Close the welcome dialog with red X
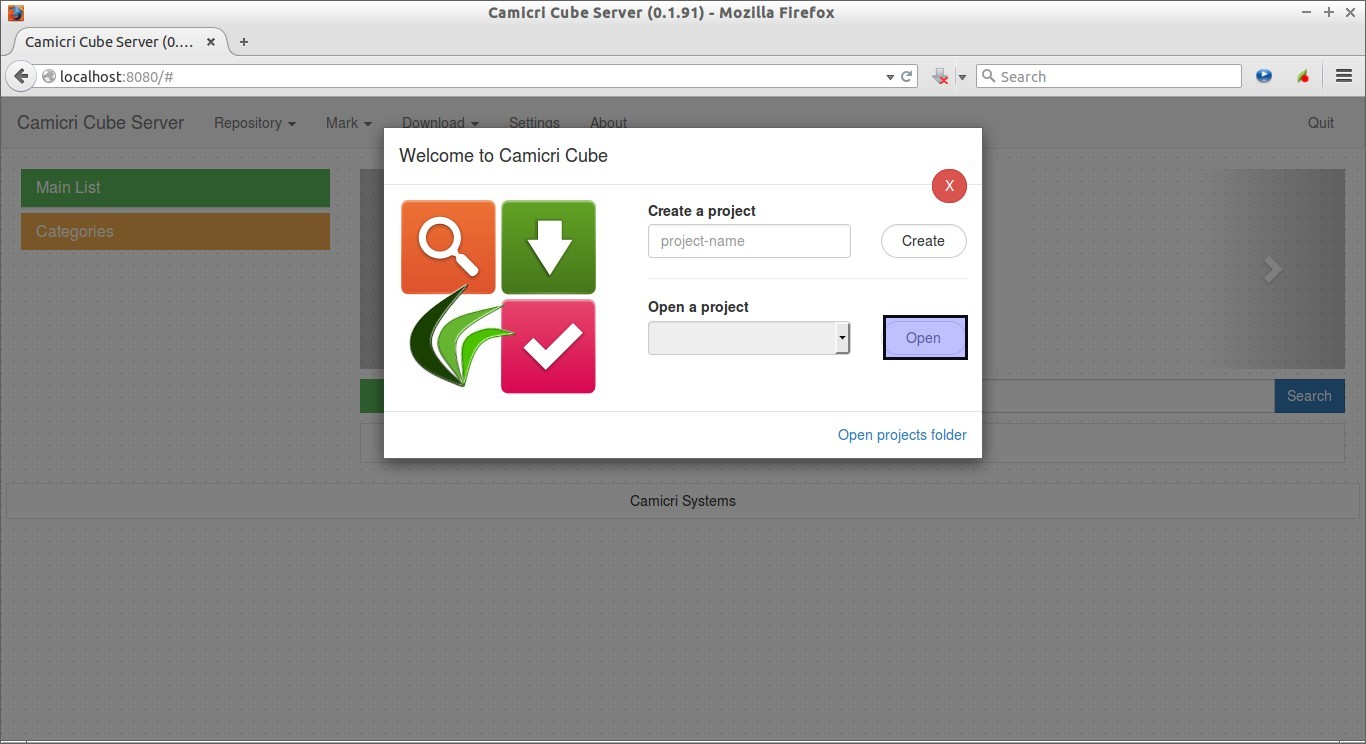The width and height of the screenshot is (1366, 744). click(x=949, y=186)
